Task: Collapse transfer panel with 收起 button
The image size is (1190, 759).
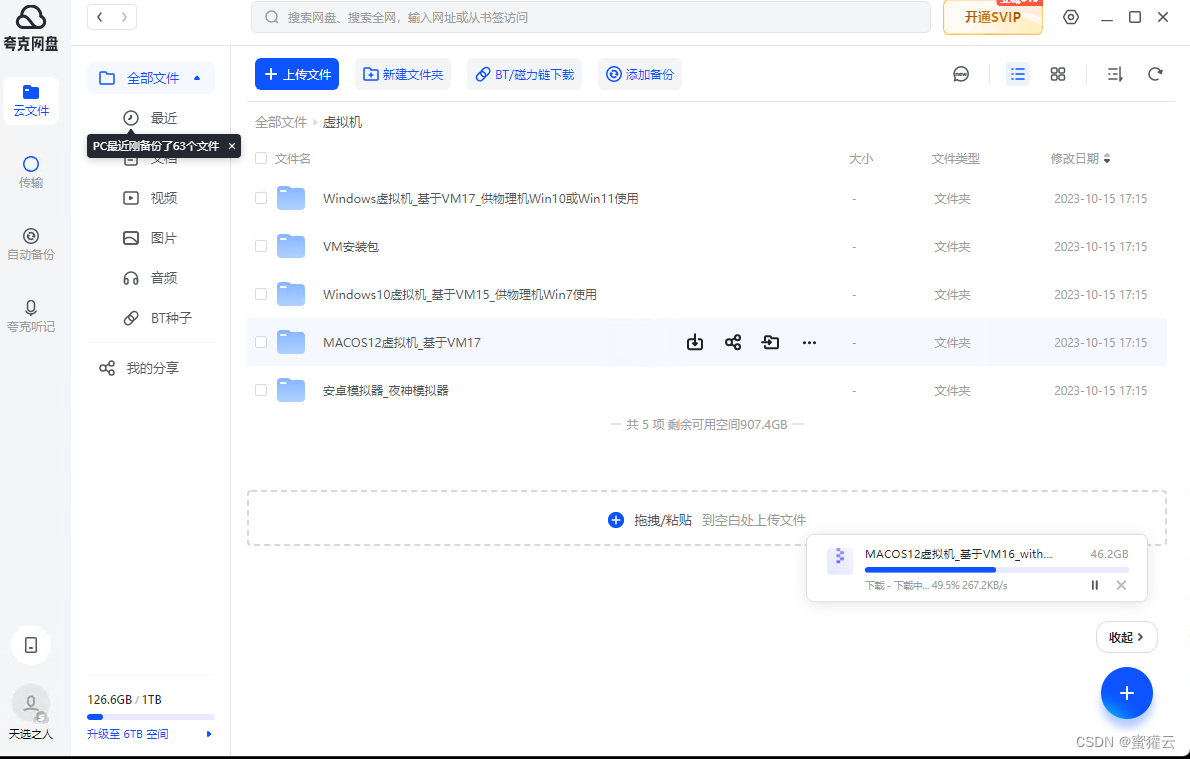Action: point(1126,638)
